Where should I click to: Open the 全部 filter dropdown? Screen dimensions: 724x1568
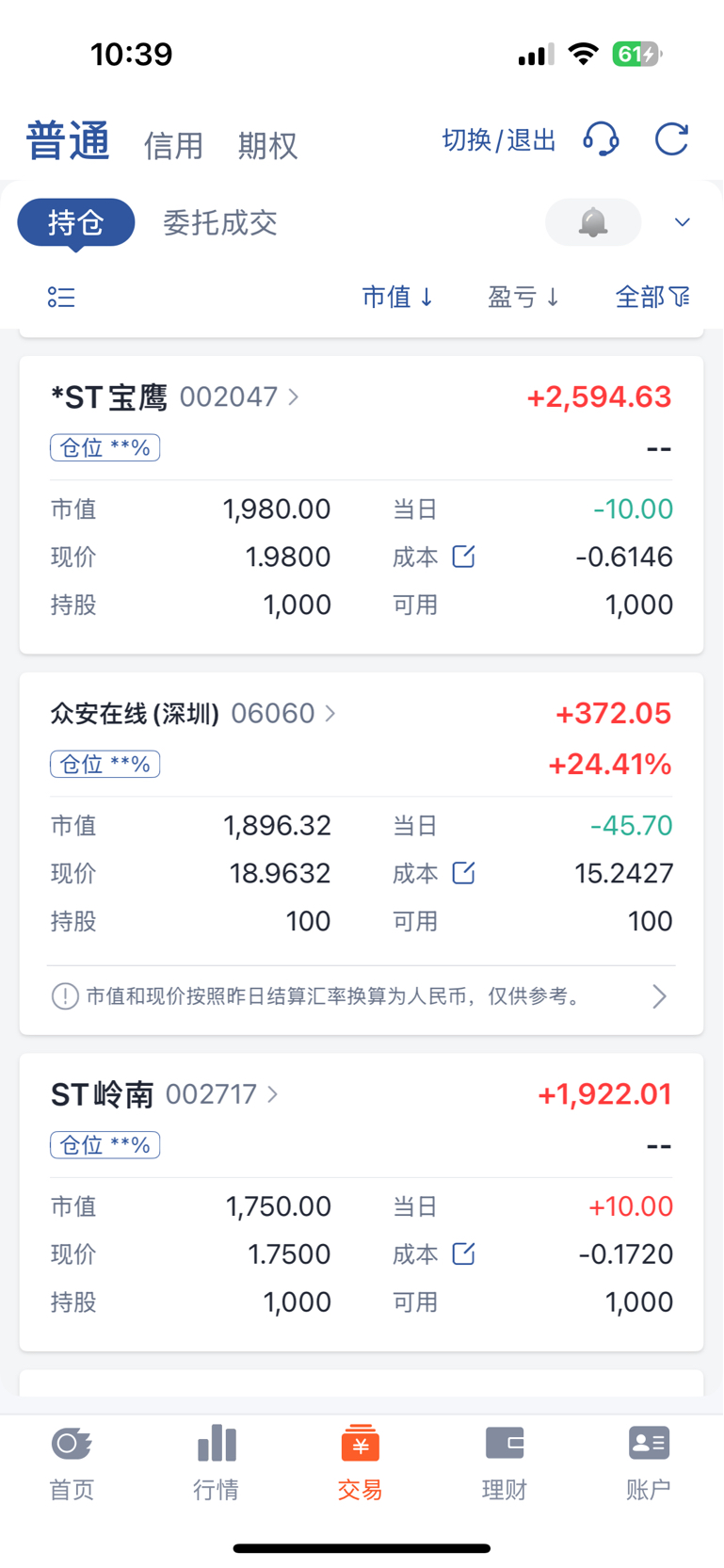[652, 298]
